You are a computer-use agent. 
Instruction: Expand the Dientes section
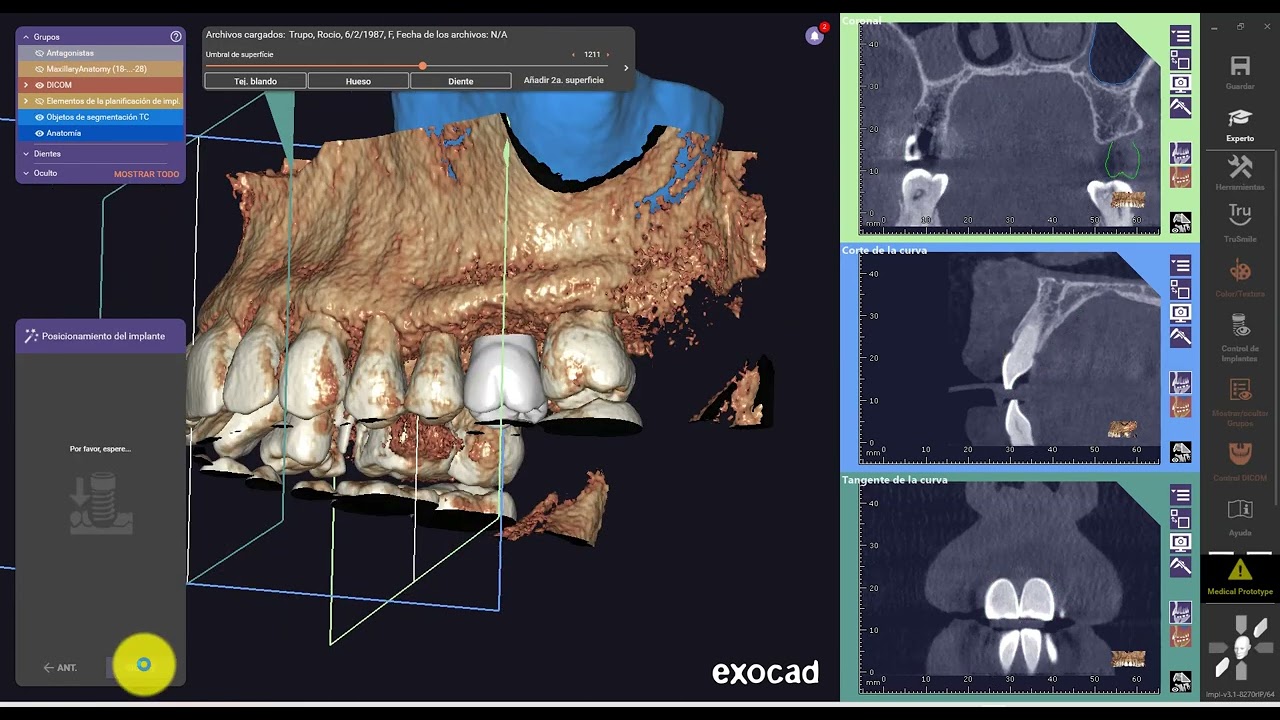click(x=26, y=154)
